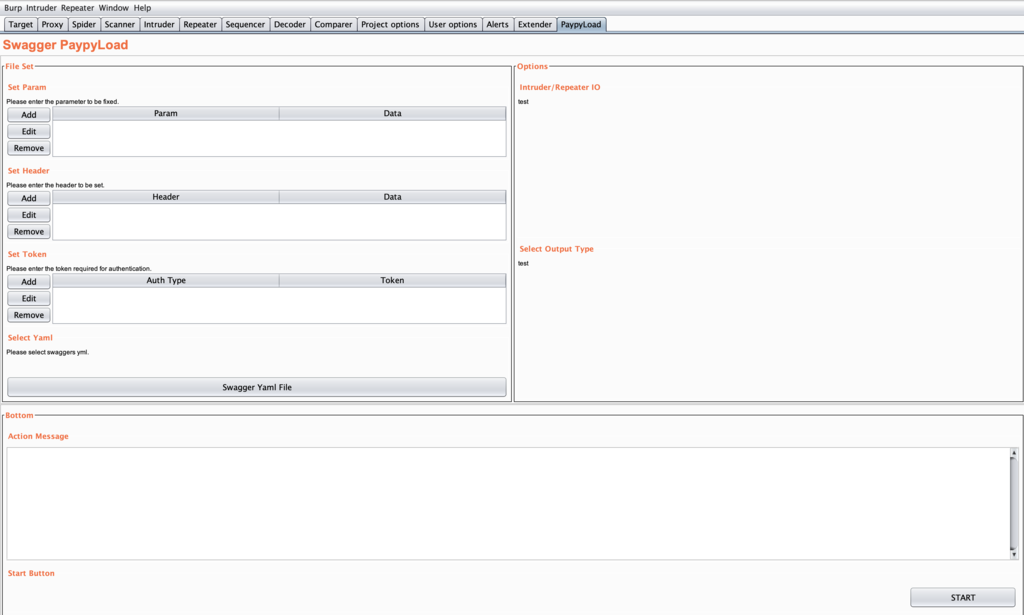
Task: Click the Action Message vertical scrollbar thumb
Action: 1014,503
